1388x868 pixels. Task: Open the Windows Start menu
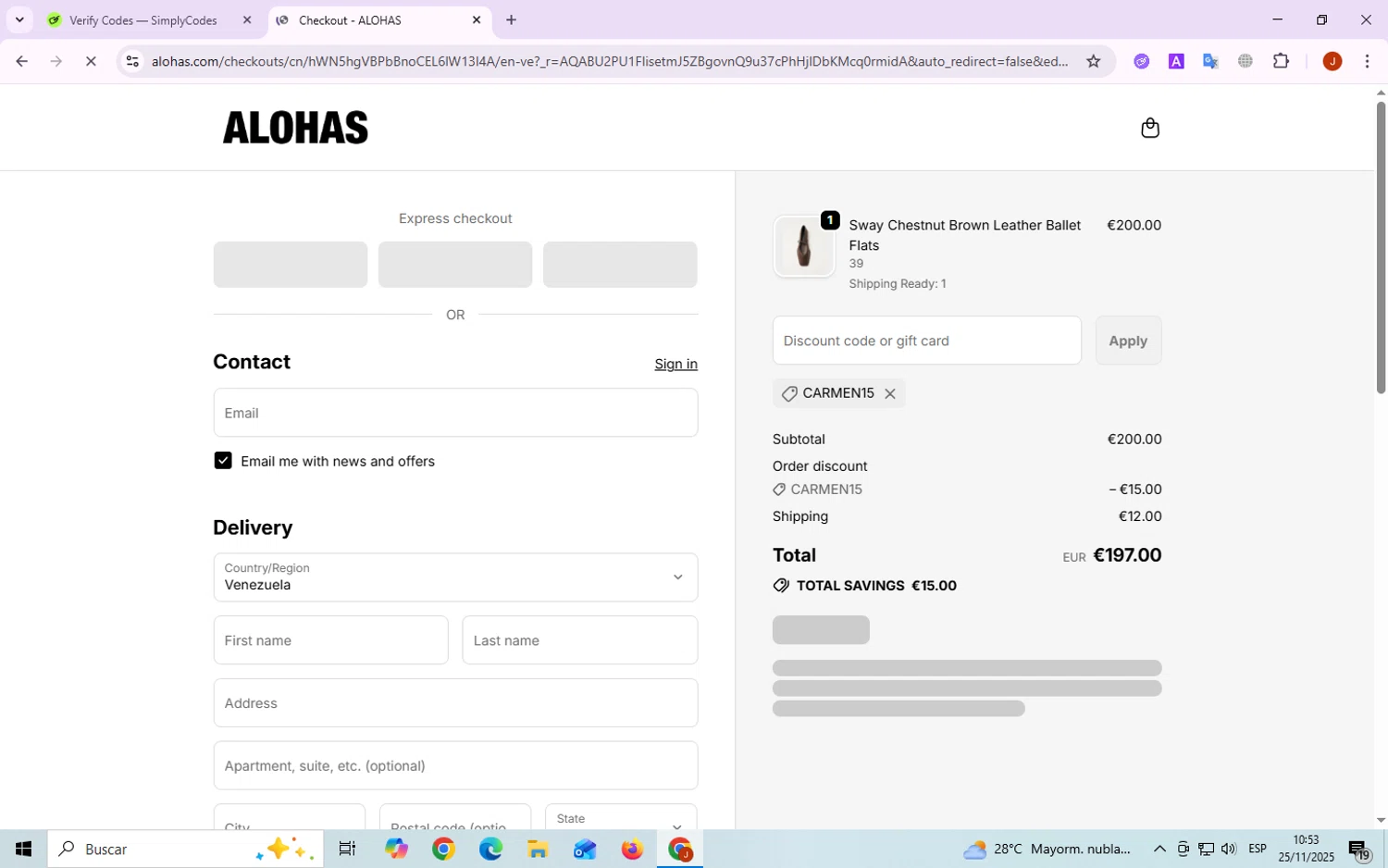pos(23,849)
